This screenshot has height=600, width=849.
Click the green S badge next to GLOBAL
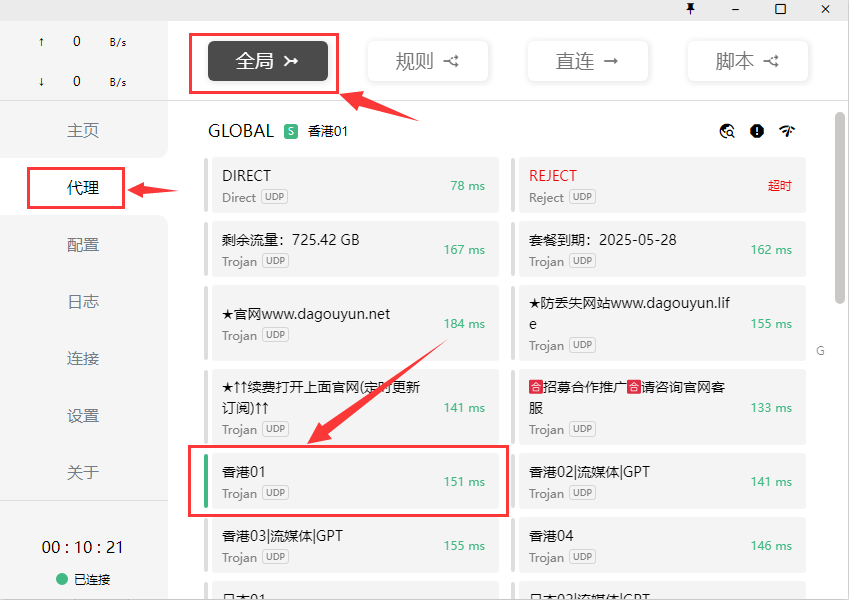tap(291, 131)
